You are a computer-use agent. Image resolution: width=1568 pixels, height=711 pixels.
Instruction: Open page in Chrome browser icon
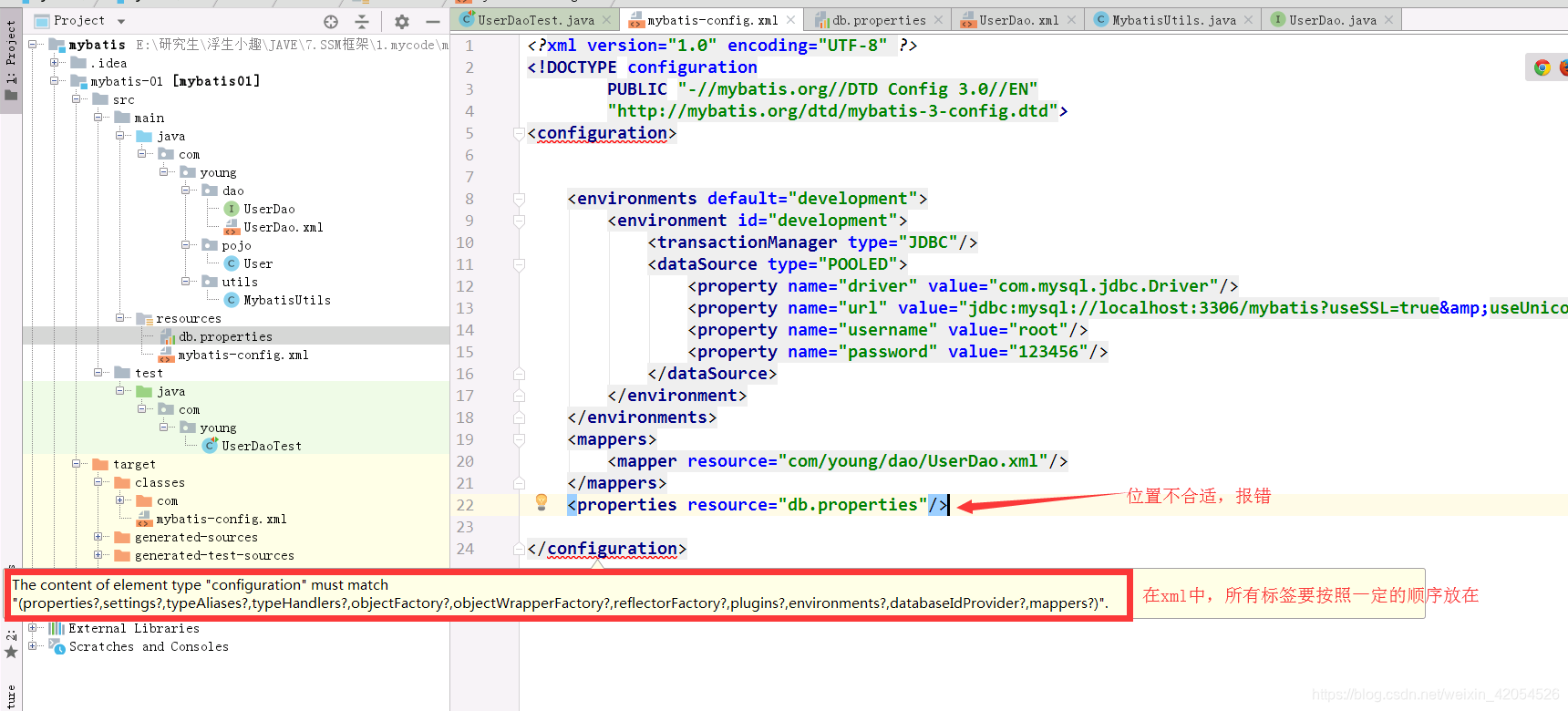[1542, 67]
